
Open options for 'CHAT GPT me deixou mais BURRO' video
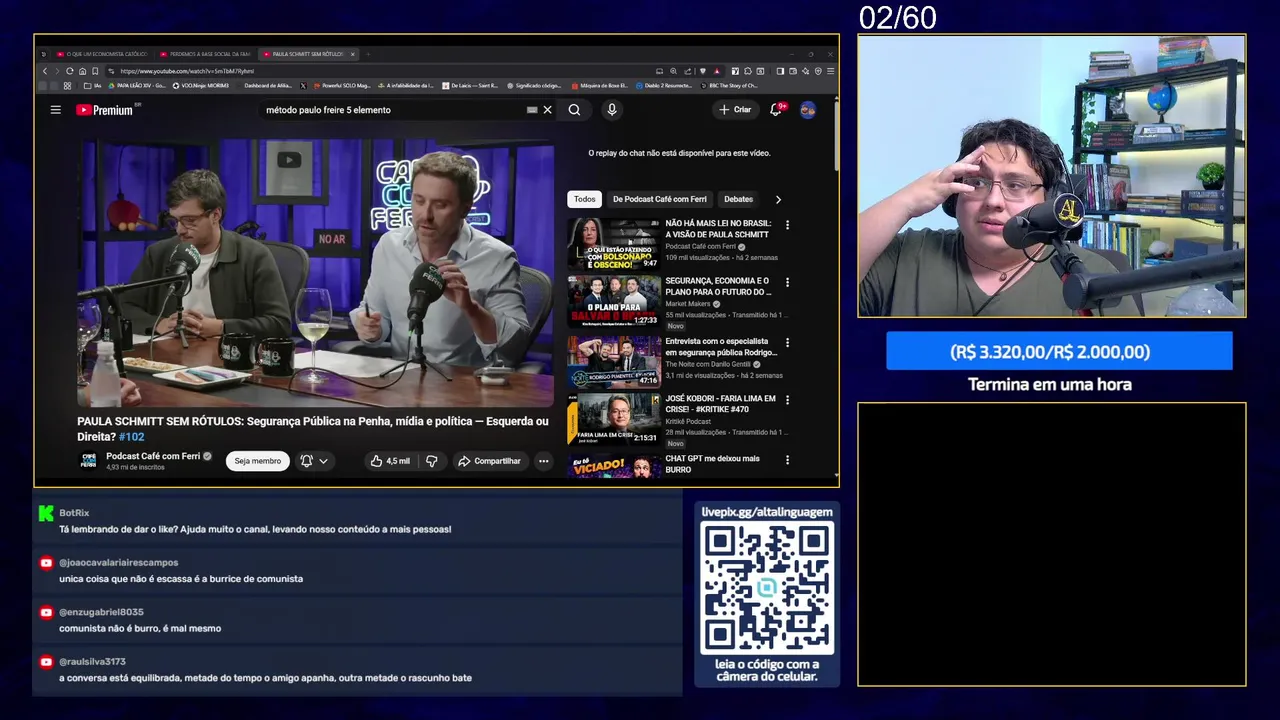pos(787,460)
